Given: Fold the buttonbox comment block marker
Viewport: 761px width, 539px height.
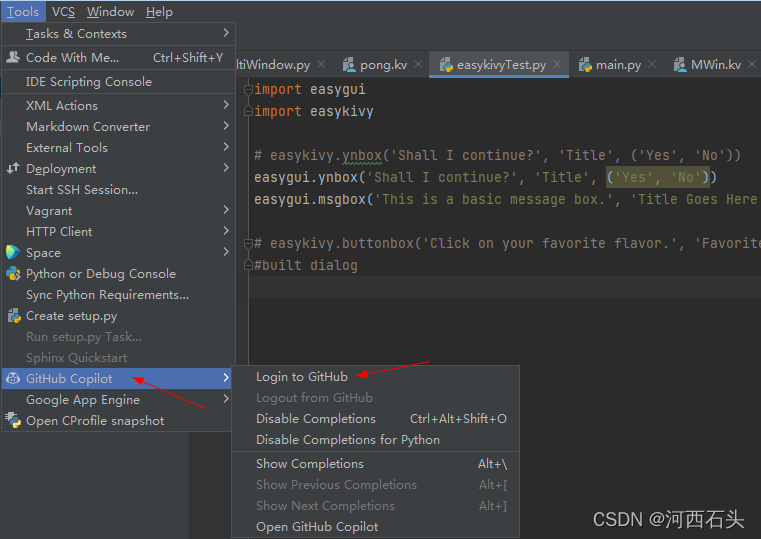Looking at the screenshot, I should click(248, 243).
